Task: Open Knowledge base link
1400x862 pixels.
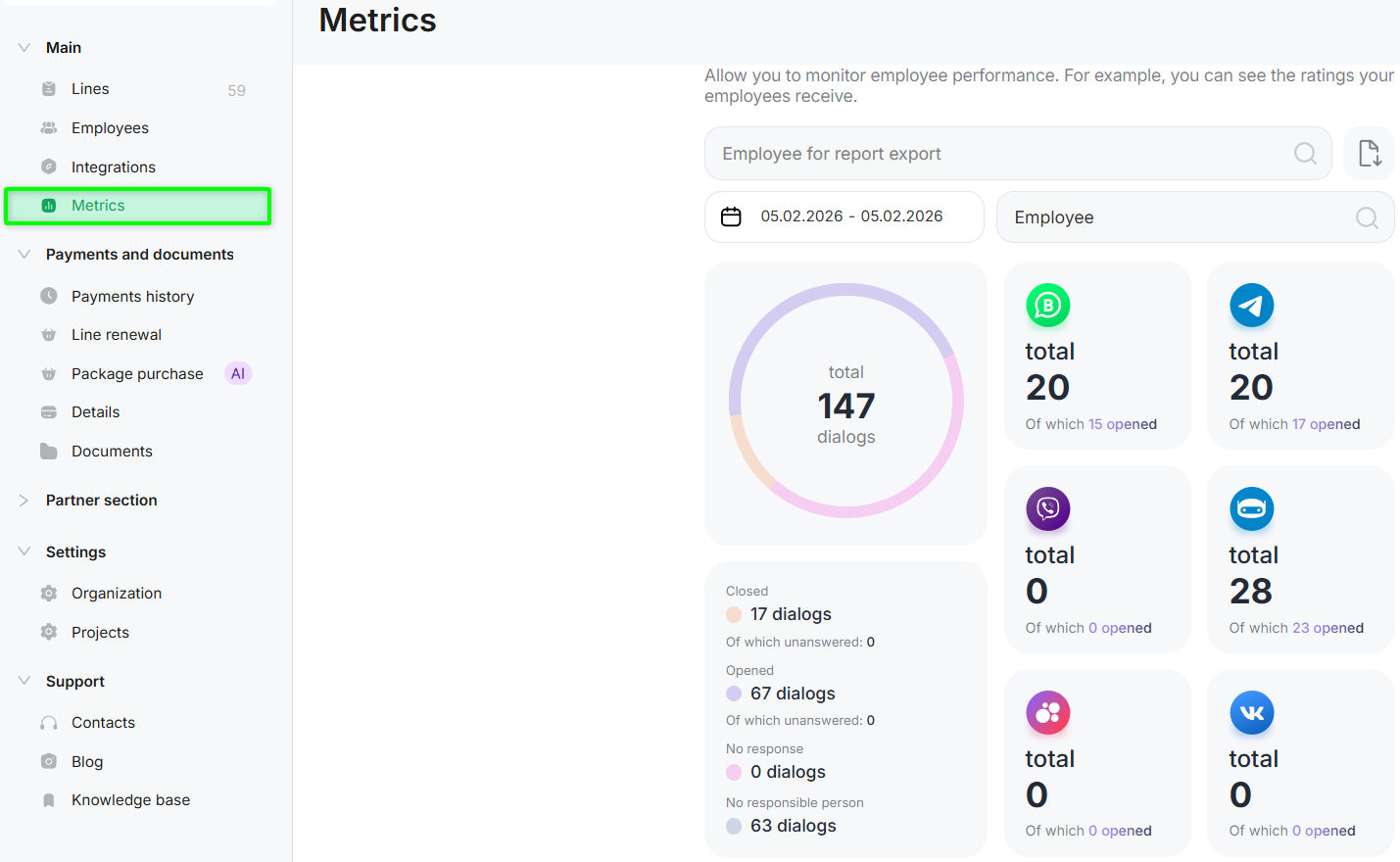Action: click(130, 800)
